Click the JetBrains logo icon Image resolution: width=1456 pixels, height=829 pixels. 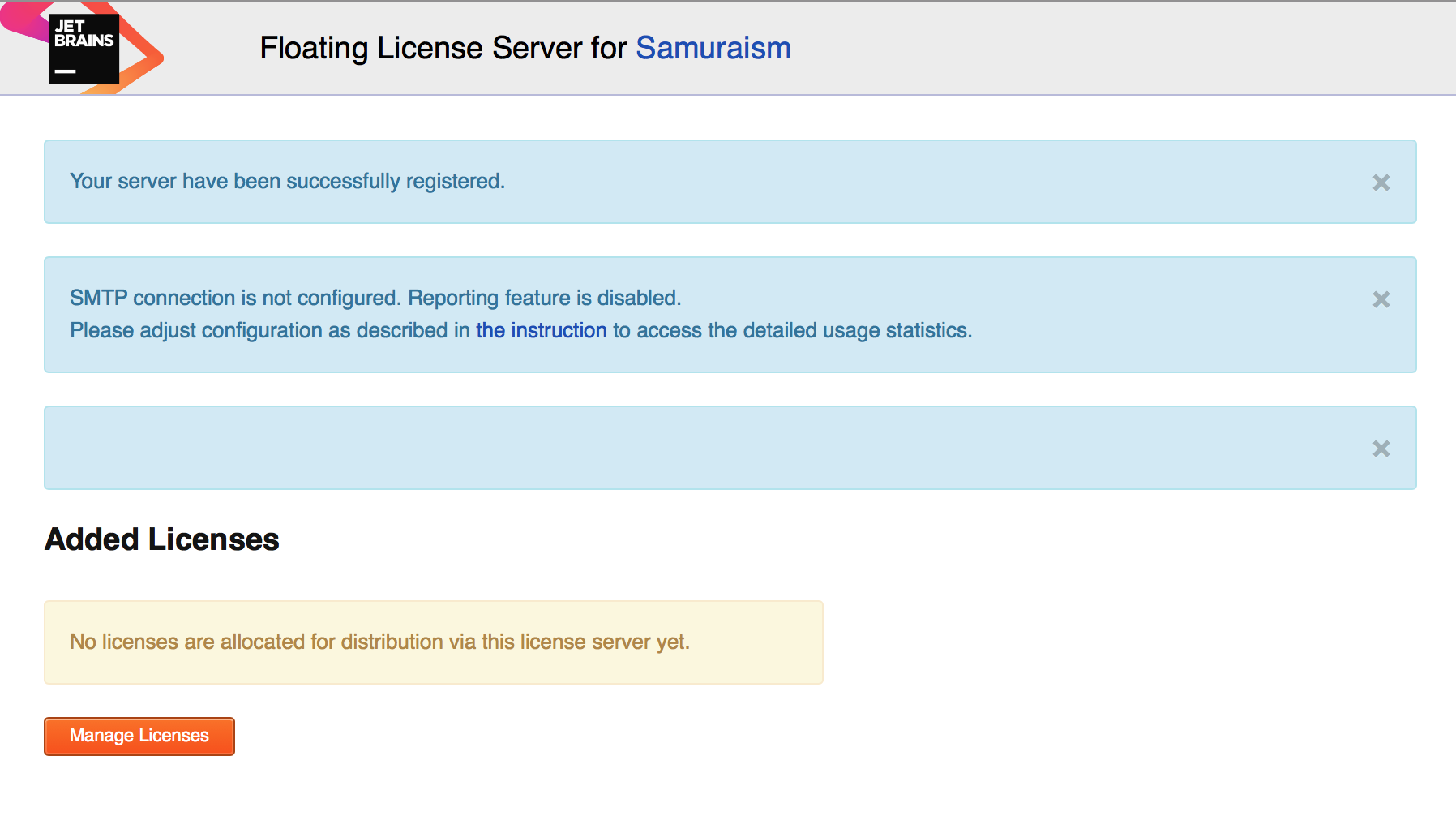pyautogui.click(x=84, y=48)
